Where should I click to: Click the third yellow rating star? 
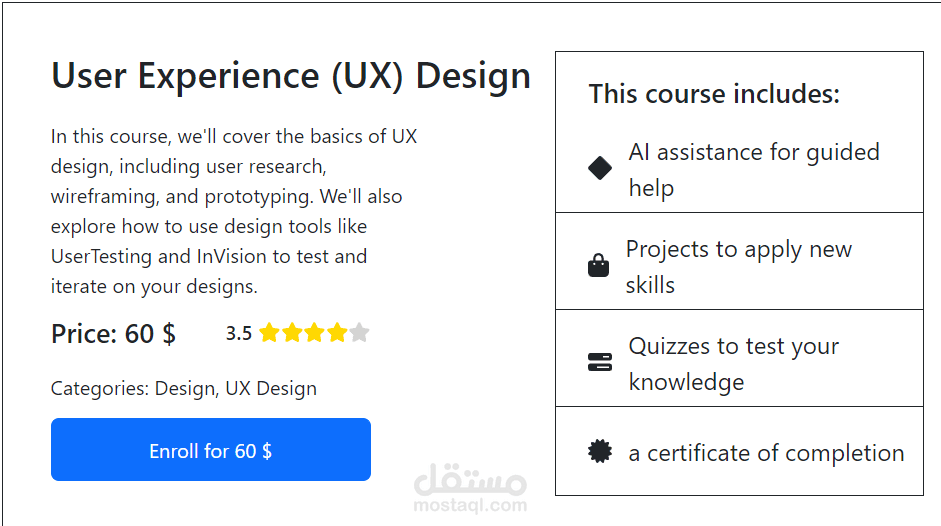tap(314, 333)
